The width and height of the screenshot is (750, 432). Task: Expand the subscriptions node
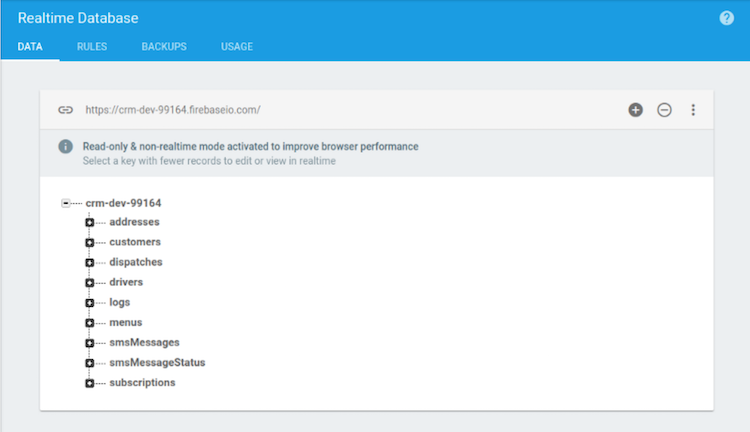click(x=89, y=383)
